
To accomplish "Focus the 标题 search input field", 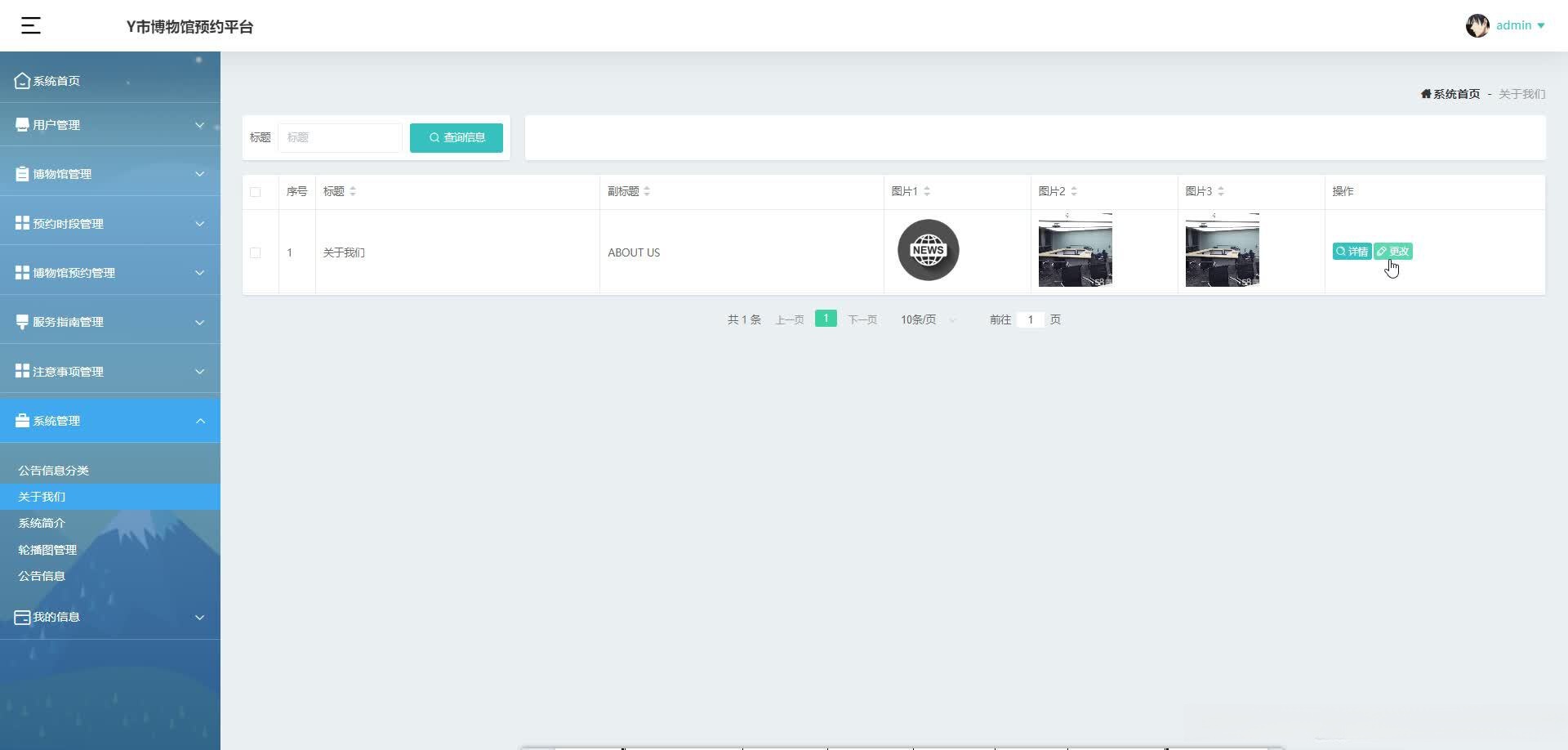I will [340, 137].
